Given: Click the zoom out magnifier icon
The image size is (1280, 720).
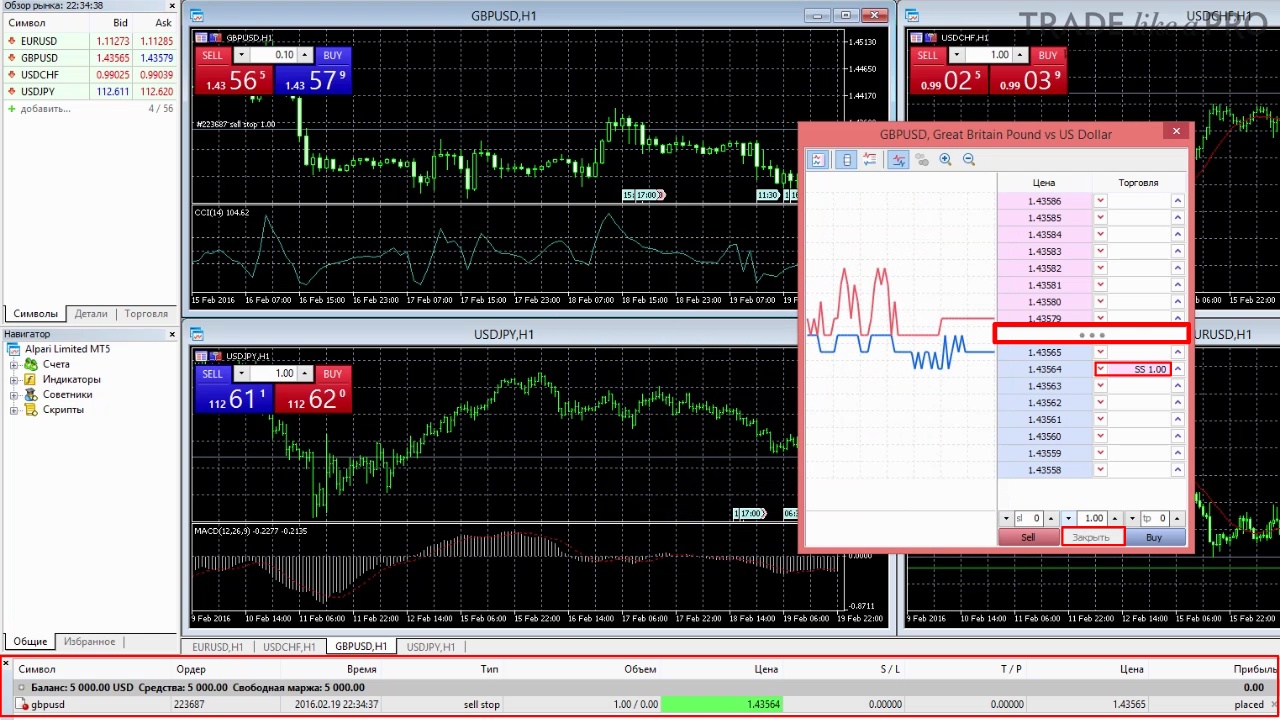Looking at the screenshot, I should point(969,160).
